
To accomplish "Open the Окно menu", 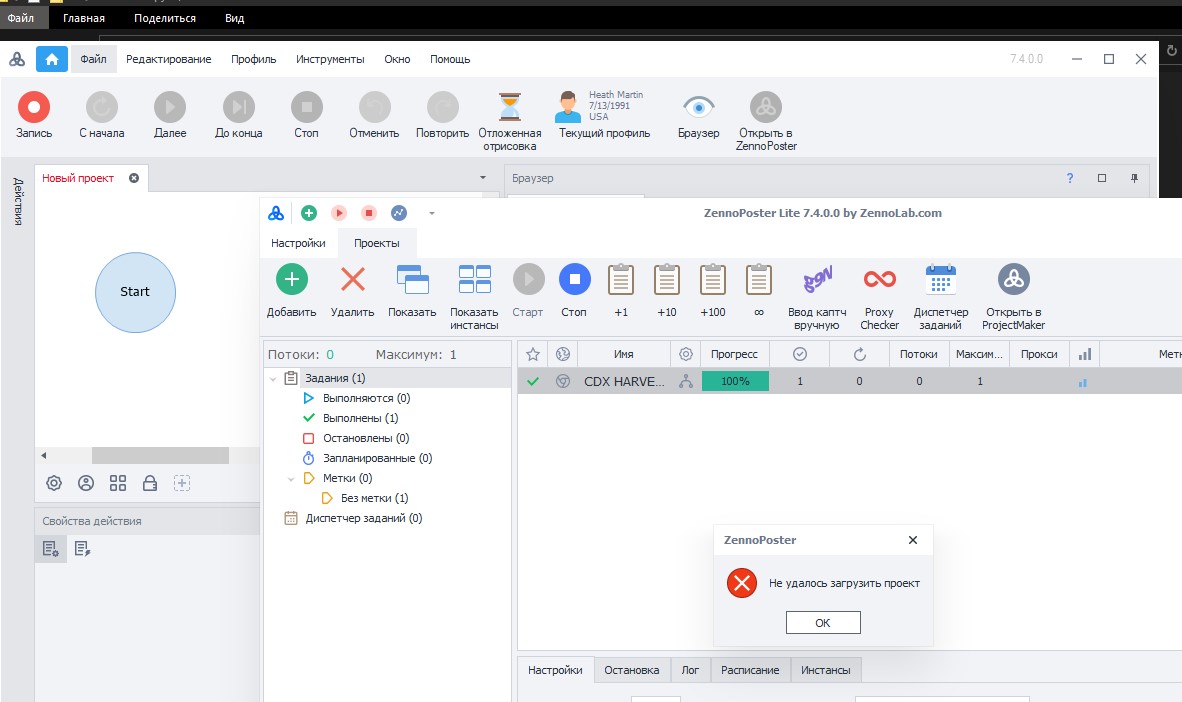I will pyautogui.click(x=397, y=59).
